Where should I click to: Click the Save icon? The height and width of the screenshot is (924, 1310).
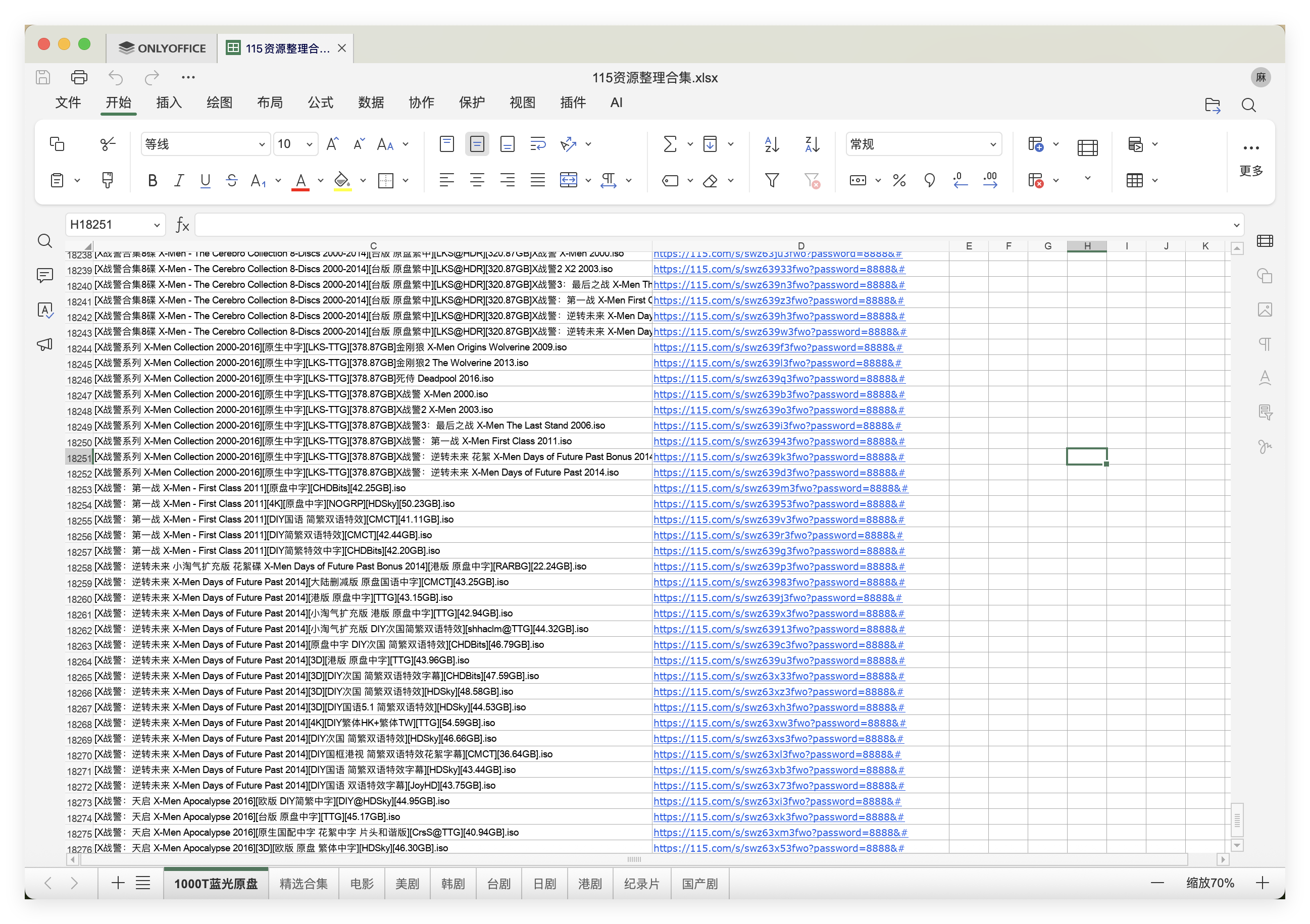point(43,77)
